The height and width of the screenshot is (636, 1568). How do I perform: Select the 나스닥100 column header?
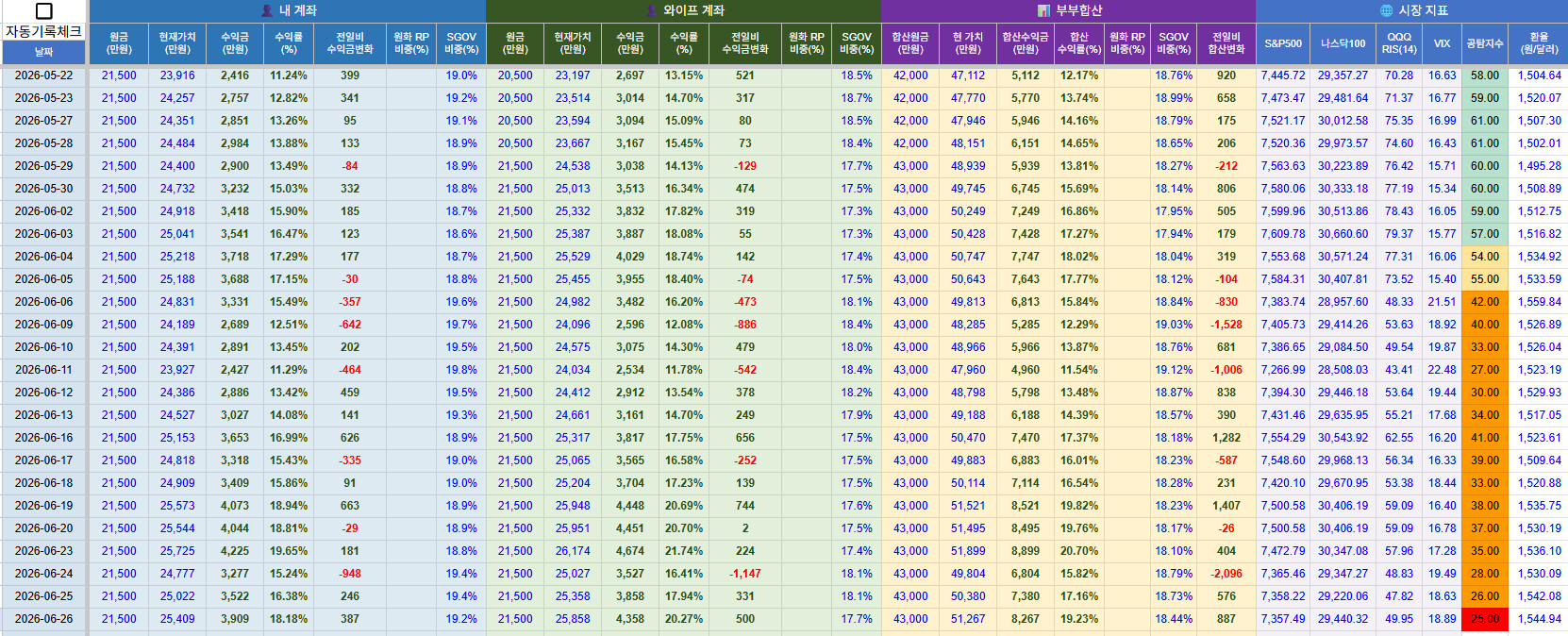pyautogui.click(x=1343, y=43)
